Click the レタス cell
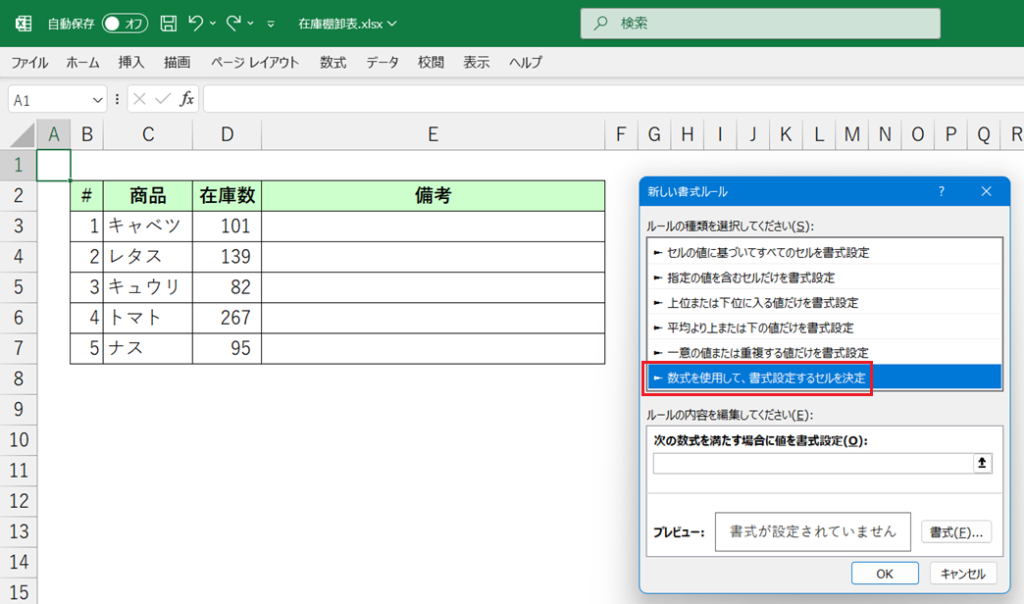 click(148, 257)
